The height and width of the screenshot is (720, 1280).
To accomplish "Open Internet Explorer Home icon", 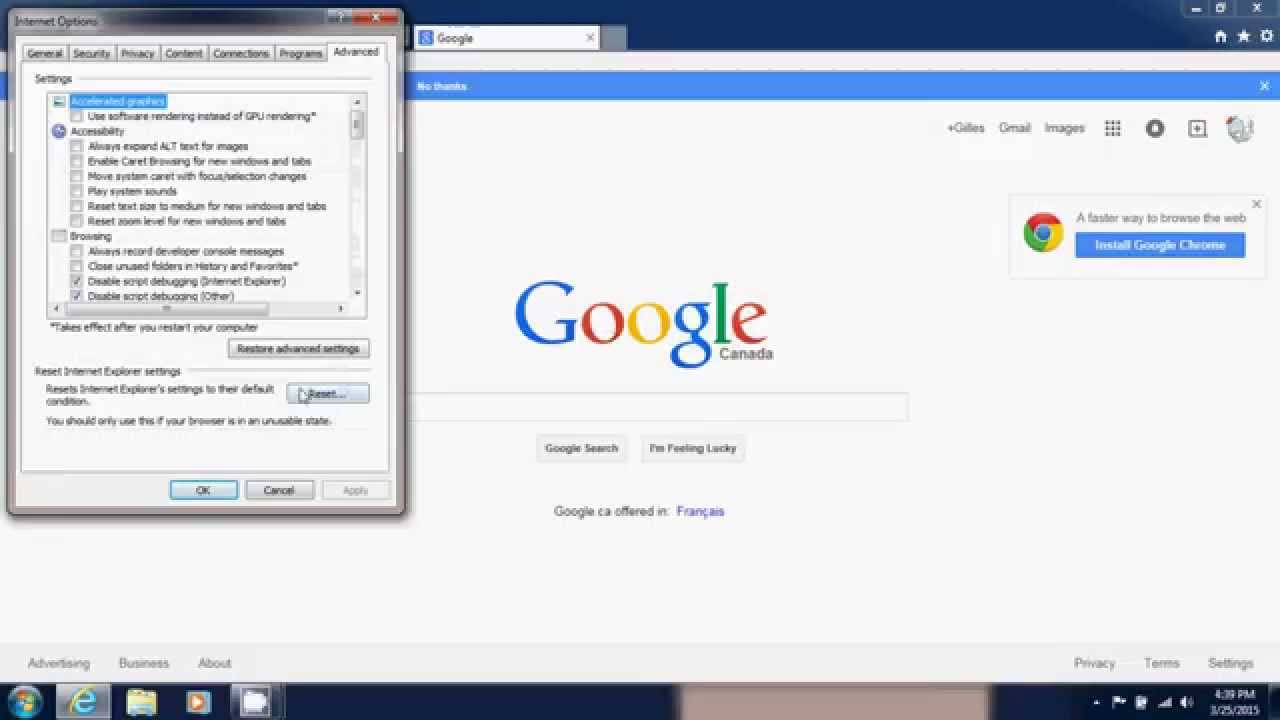I will click(x=1220, y=36).
